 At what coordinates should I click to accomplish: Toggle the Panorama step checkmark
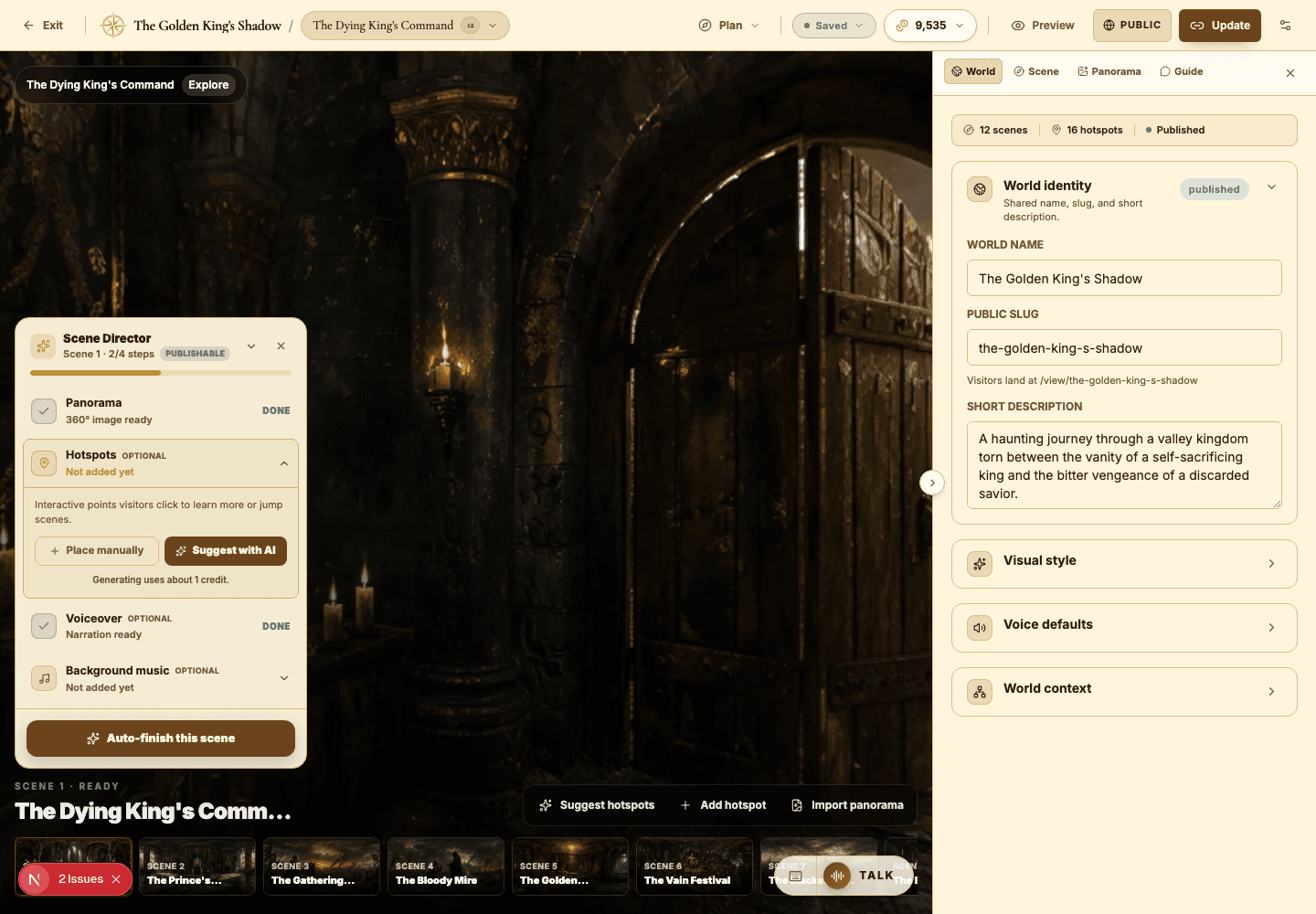tap(44, 411)
